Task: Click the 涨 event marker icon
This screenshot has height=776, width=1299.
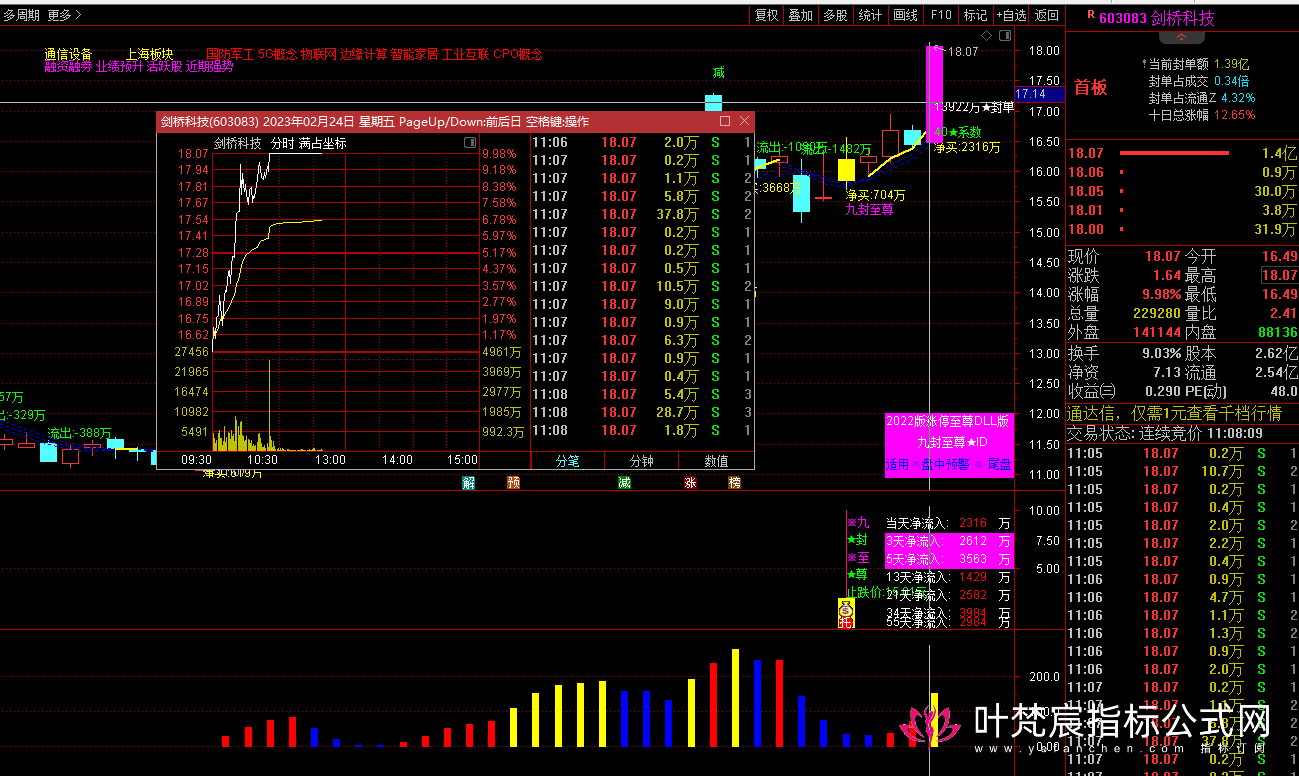Action: pyautogui.click(x=690, y=483)
